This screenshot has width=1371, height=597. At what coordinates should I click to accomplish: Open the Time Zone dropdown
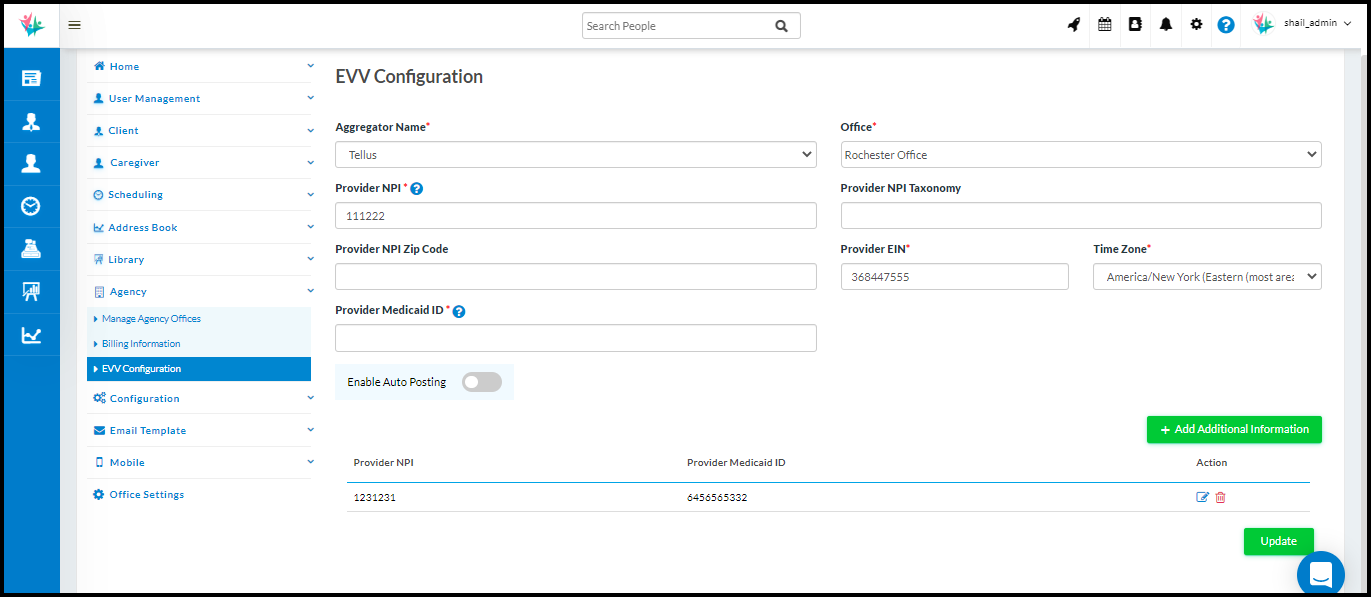tap(1206, 277)
